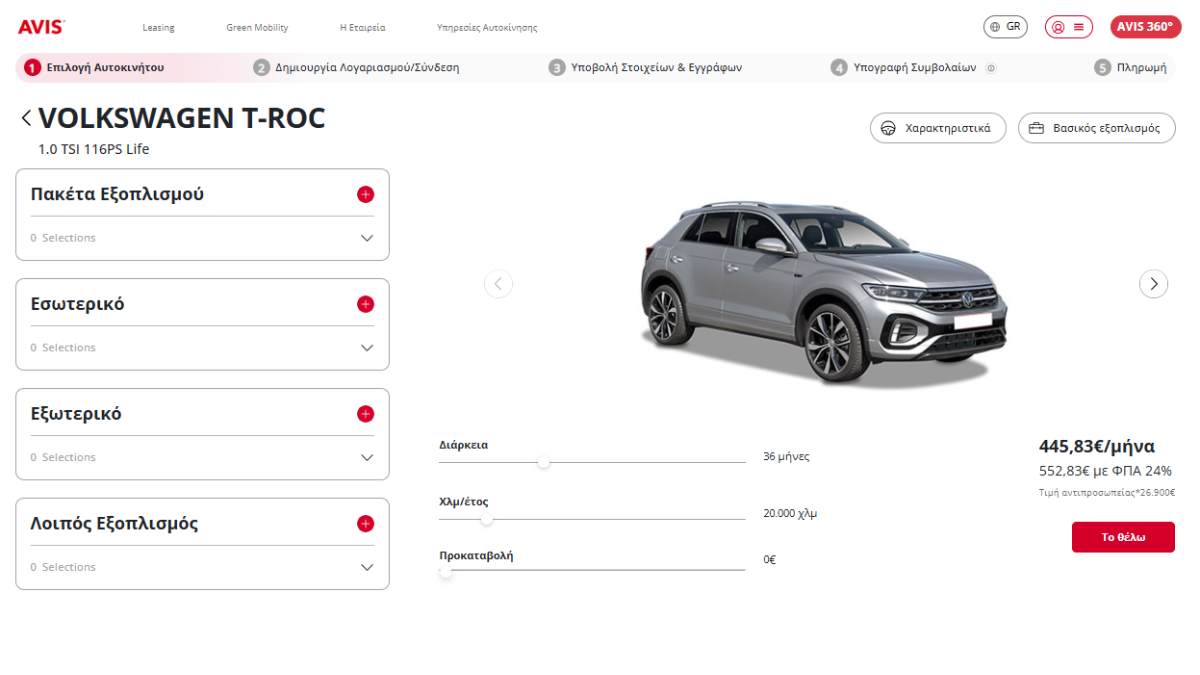Click the 445,83€/μήνα price text
The width and height of the screenshot is (1200, 675).
pyautogui.click(x=1097, y=446)
